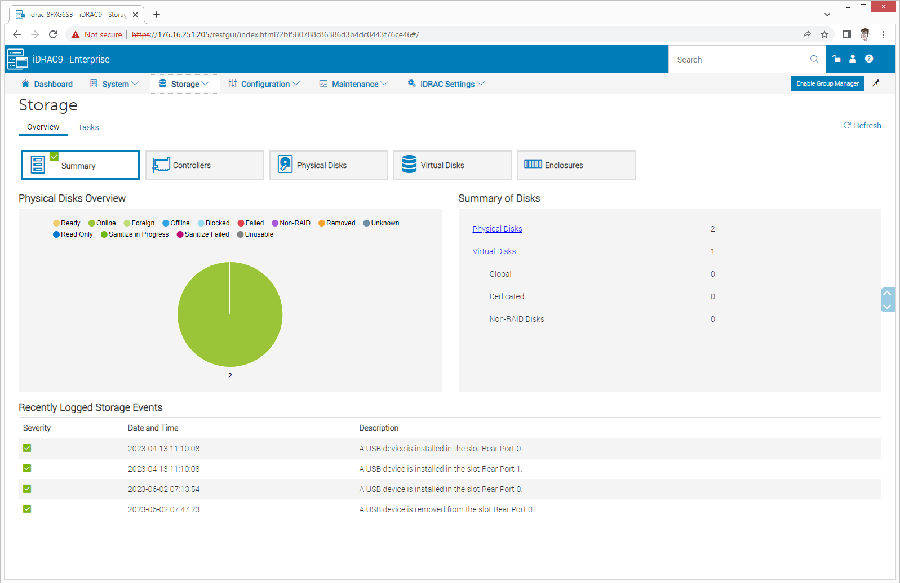Viewport: 900px width, 583px height.
Task: Expand the Maintenance dropdown menu
Action: 354,84
